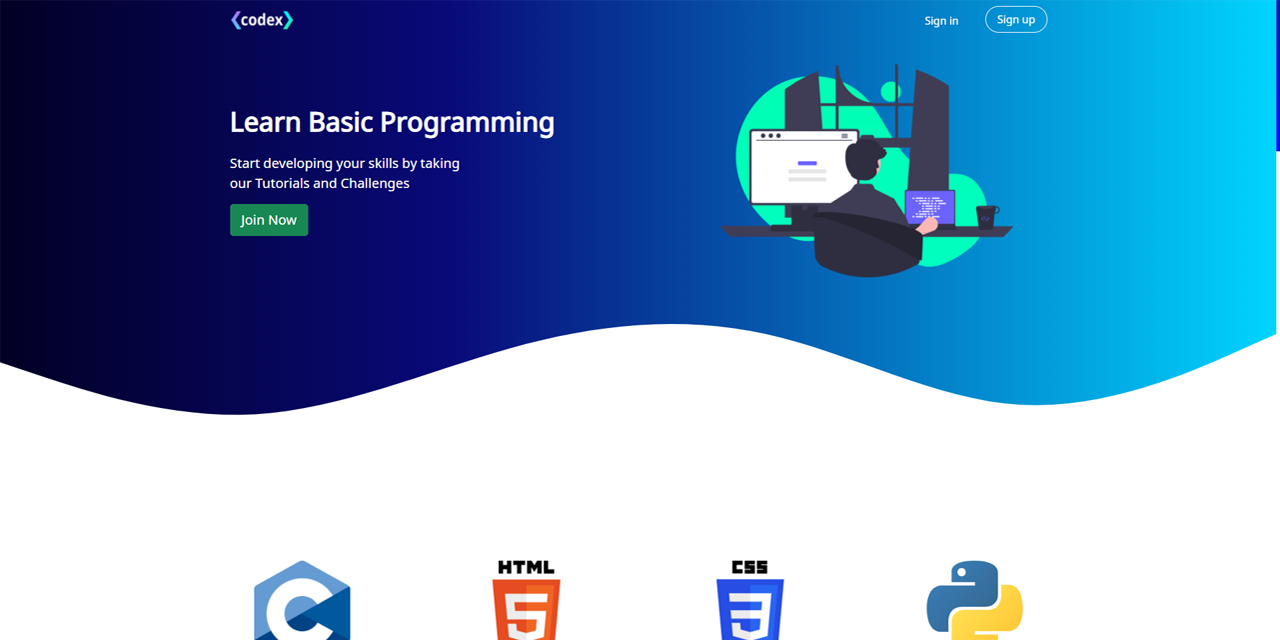Click the Sign up button

click(x=1016, y=19)
